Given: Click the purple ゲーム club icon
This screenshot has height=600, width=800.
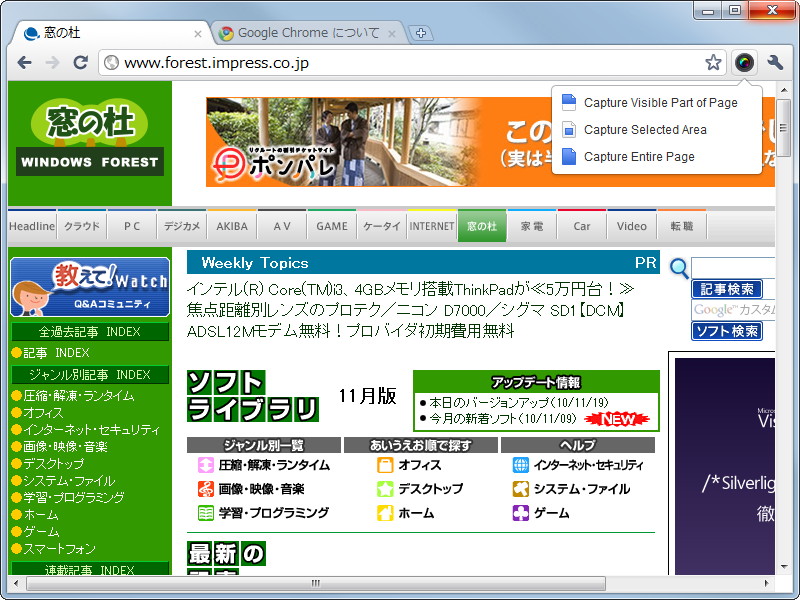Looking at the screenshot, I should [x=520, y=513].
